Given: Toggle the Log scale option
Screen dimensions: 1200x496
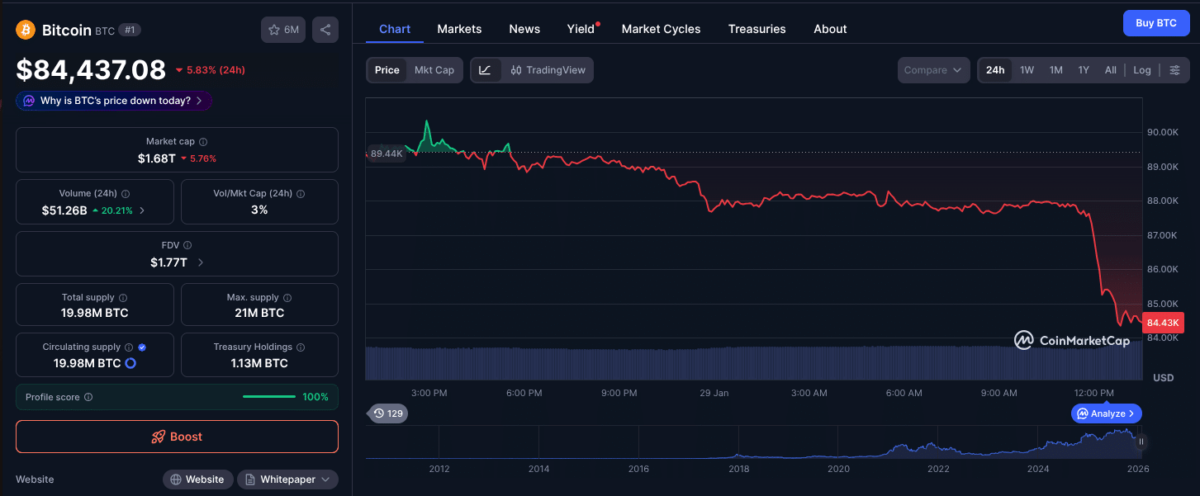Looking at the screenshot, I should [1142, 70].
